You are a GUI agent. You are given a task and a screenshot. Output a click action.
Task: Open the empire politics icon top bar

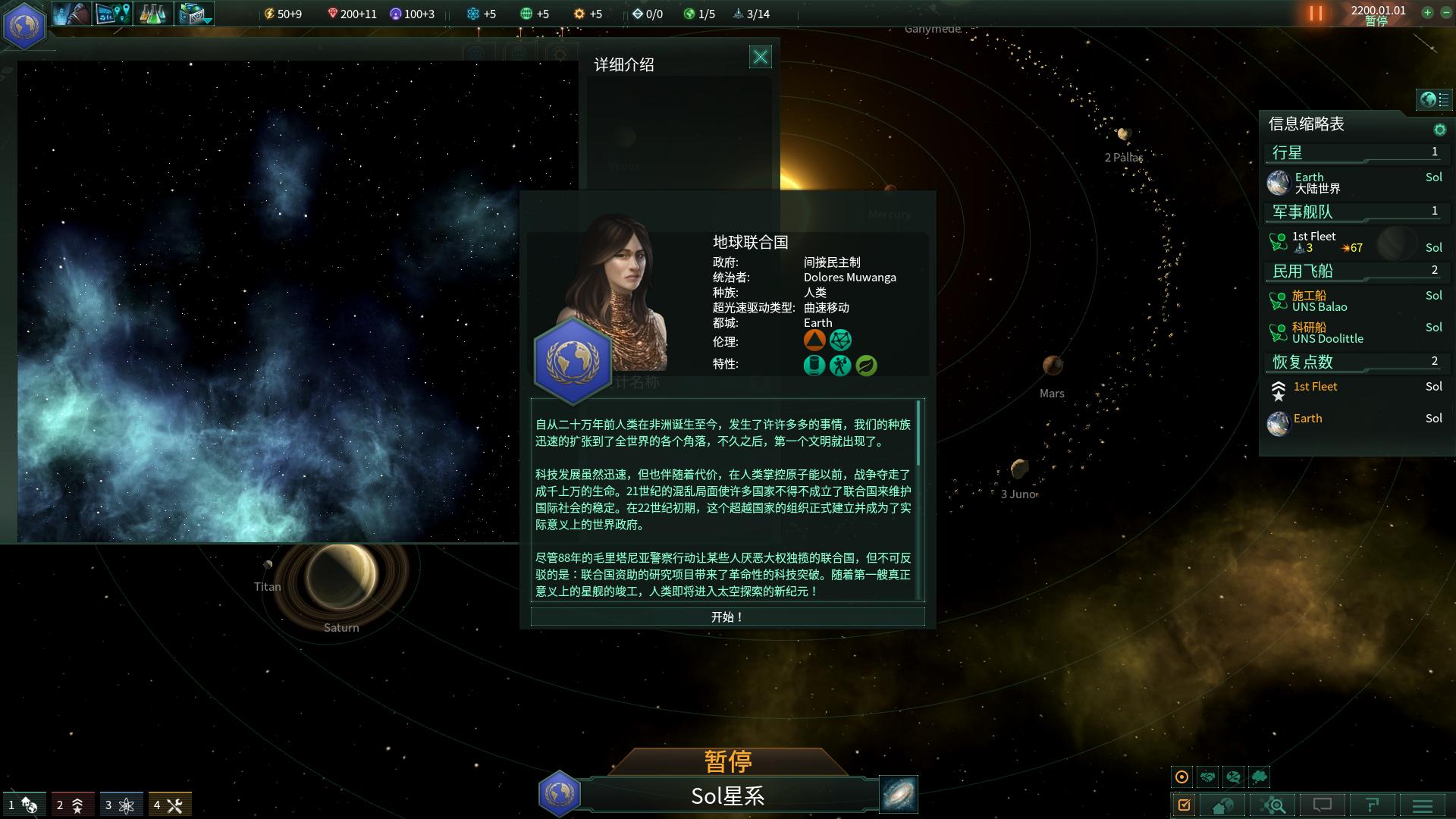click(x=71, y=14)
